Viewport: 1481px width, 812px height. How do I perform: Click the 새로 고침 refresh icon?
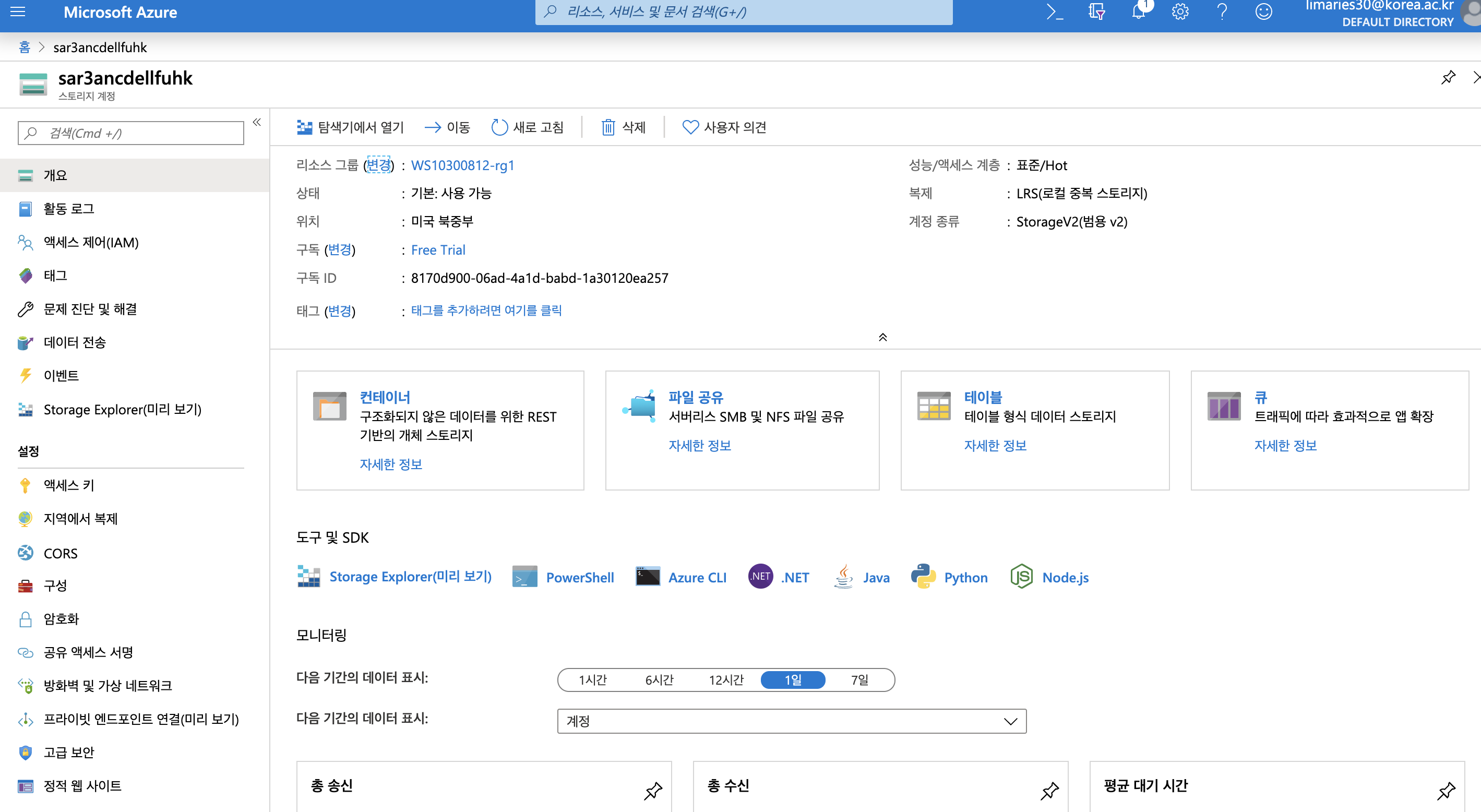tap(499, 127)
